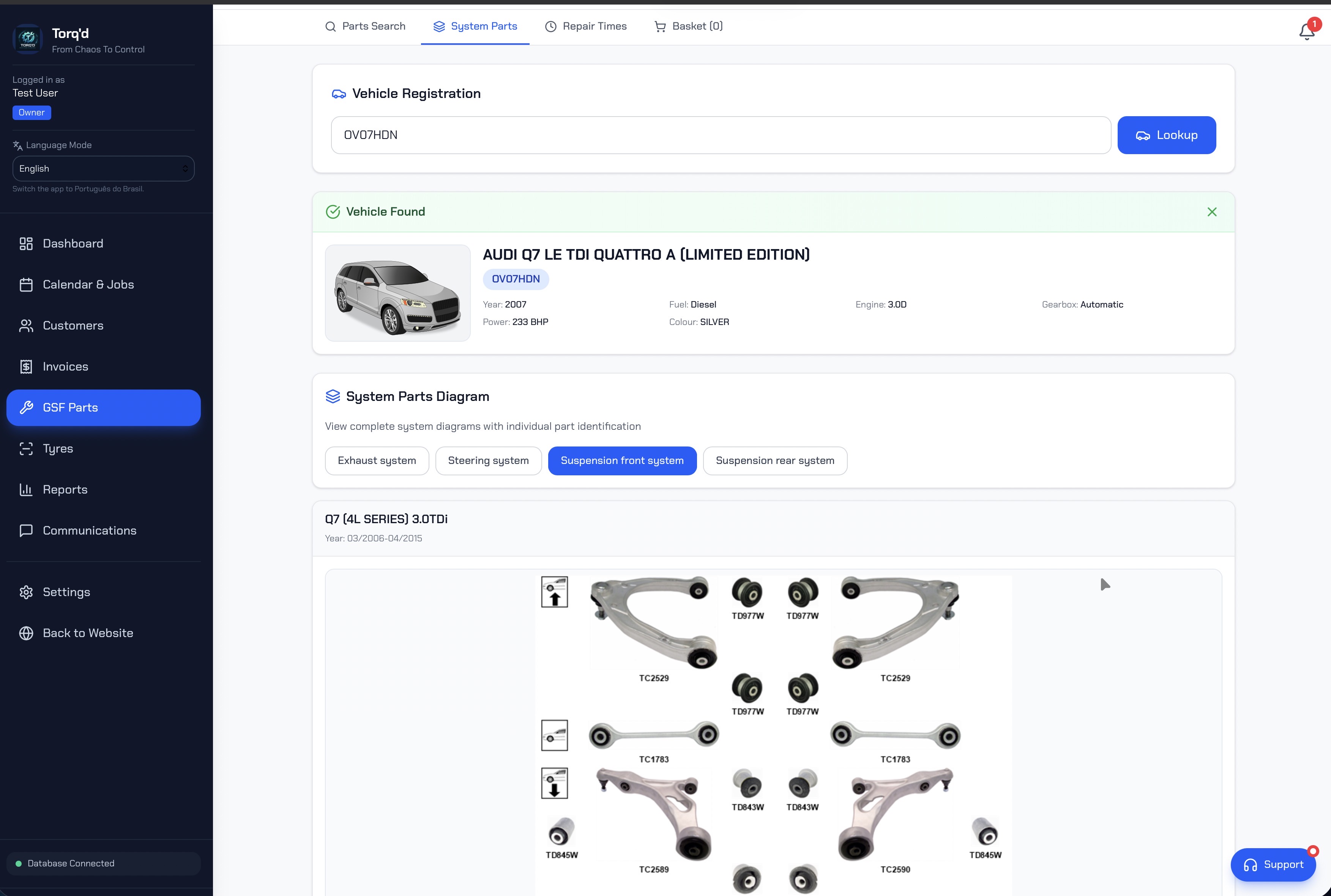Select the Steering system button

click(489, 461)
